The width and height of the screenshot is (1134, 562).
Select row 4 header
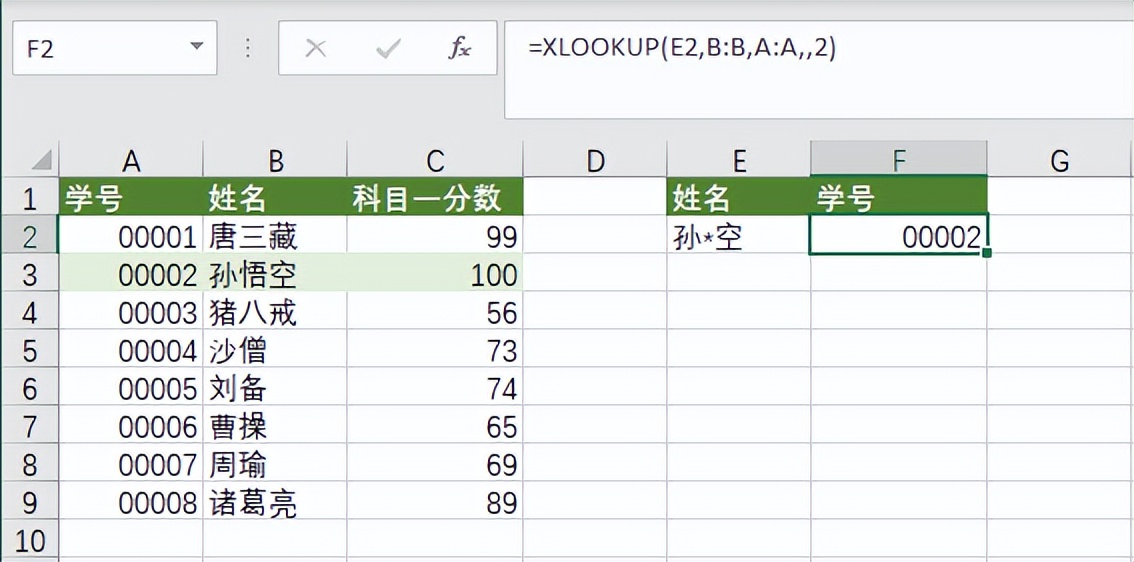click(x=30, y=310)
